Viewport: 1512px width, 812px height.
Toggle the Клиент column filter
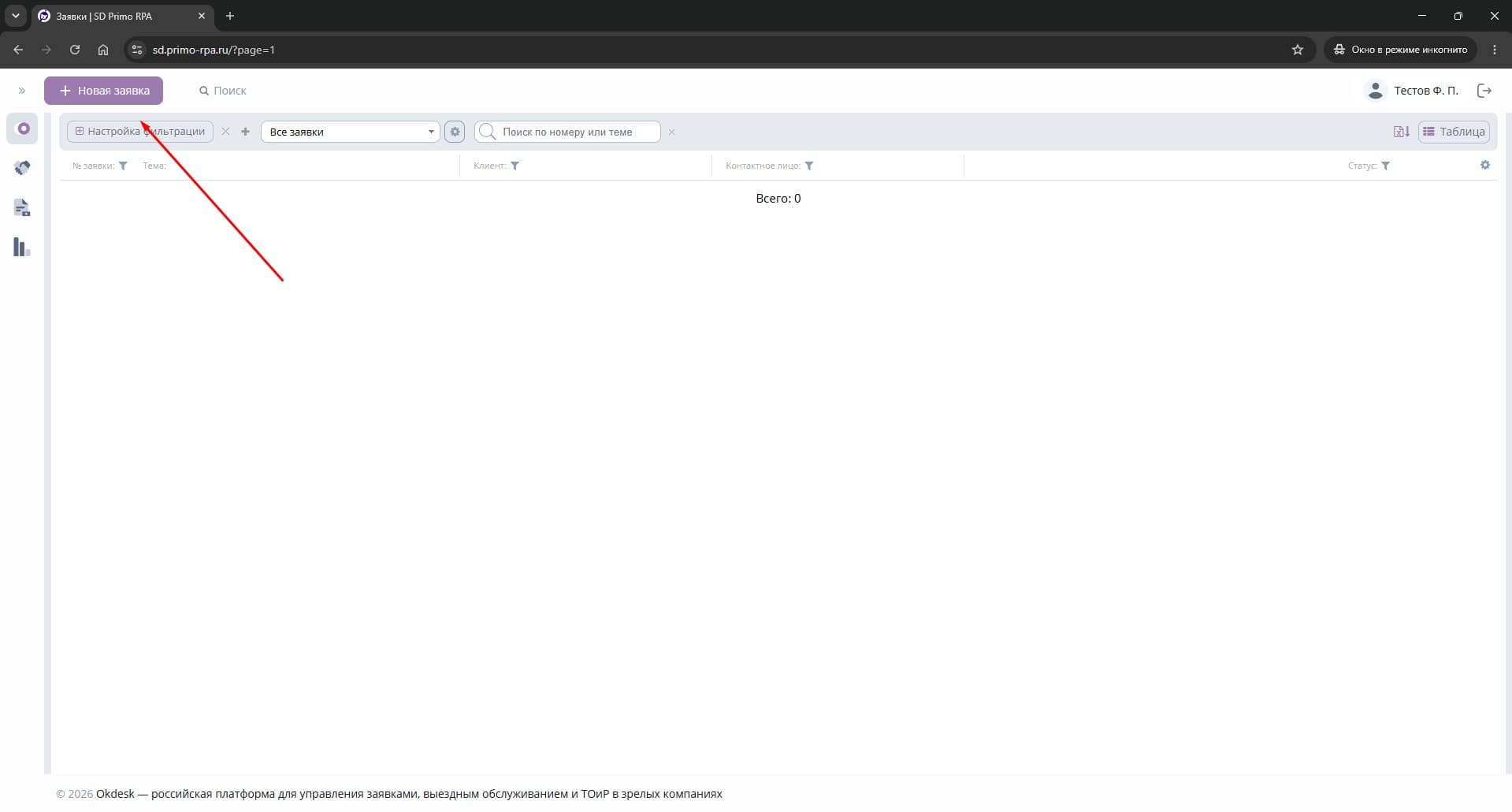point(515,166)
